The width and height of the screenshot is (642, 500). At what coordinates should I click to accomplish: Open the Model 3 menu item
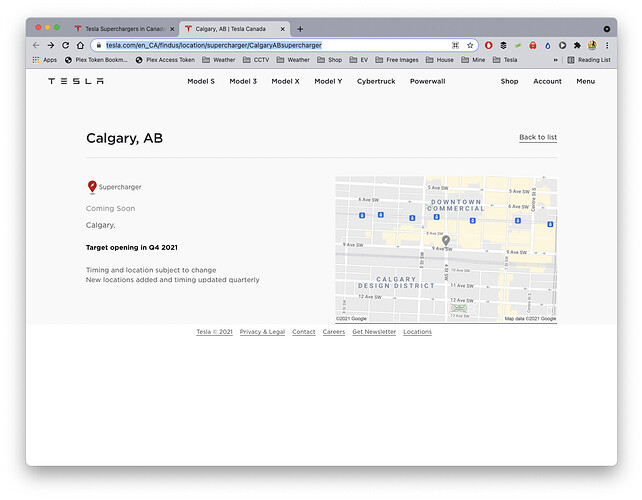tap(243, 81)
